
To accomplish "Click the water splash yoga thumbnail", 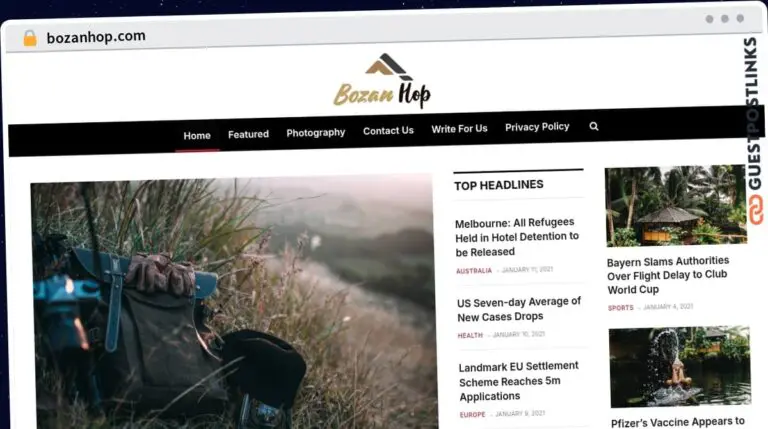I will 680,367.
